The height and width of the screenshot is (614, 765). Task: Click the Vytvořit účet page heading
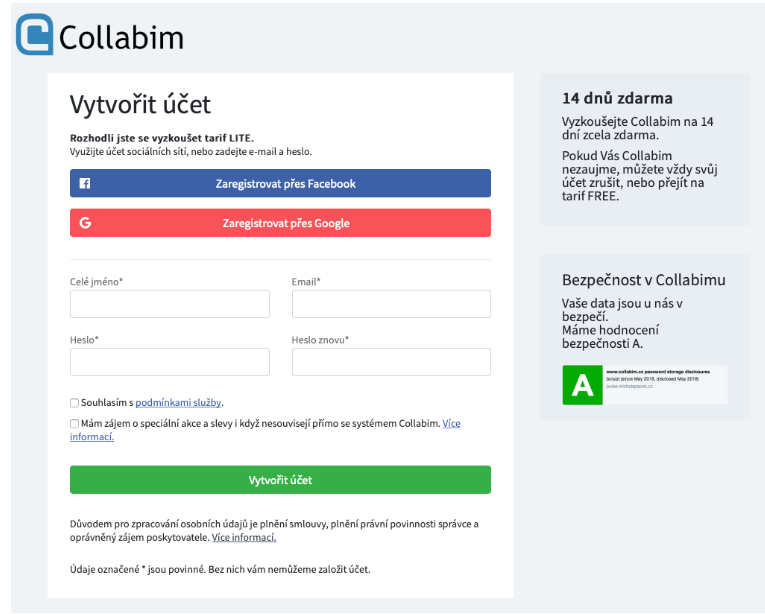coord(140,104)
